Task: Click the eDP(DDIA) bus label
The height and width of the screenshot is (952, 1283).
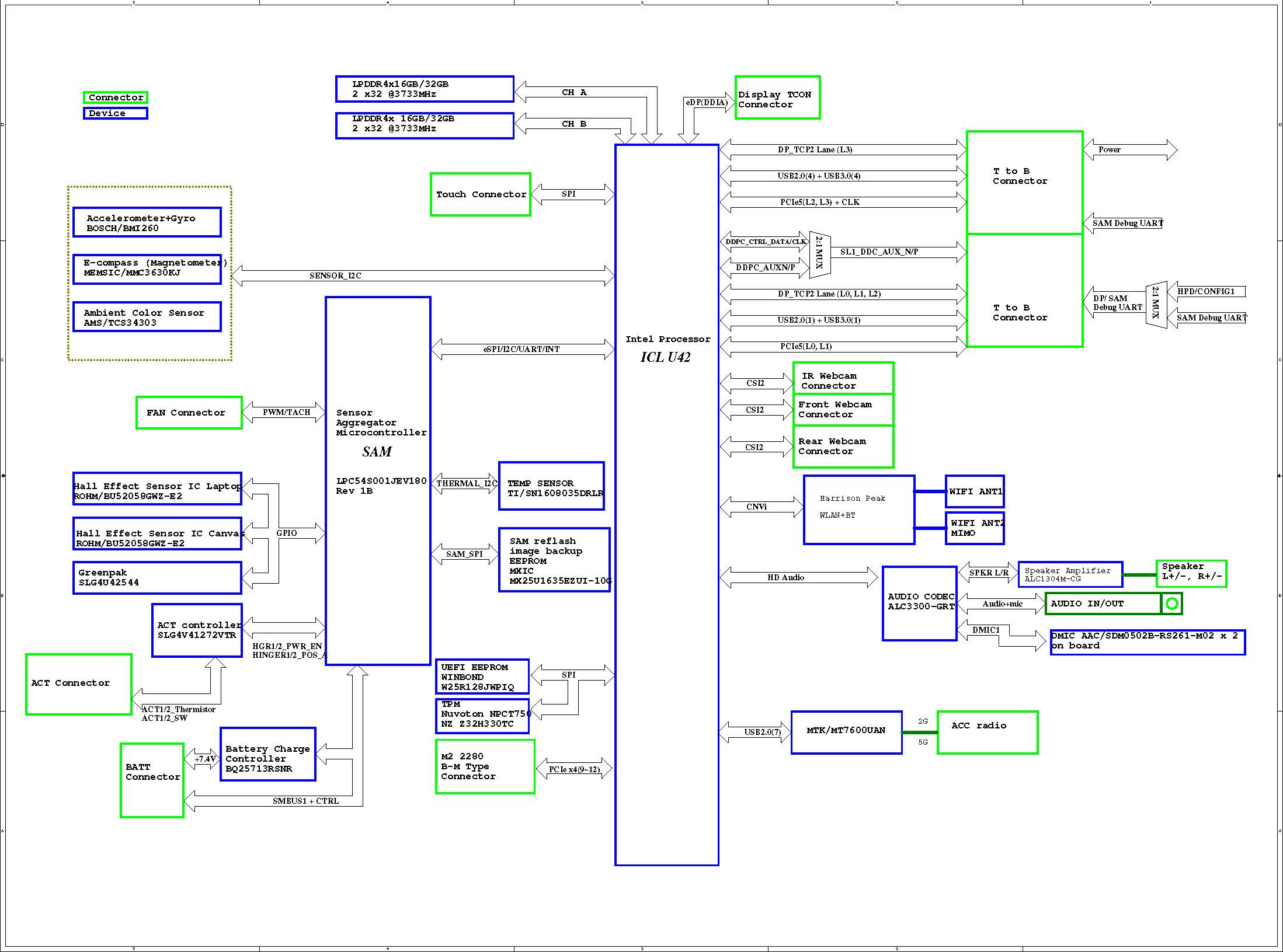Action: 707,102
